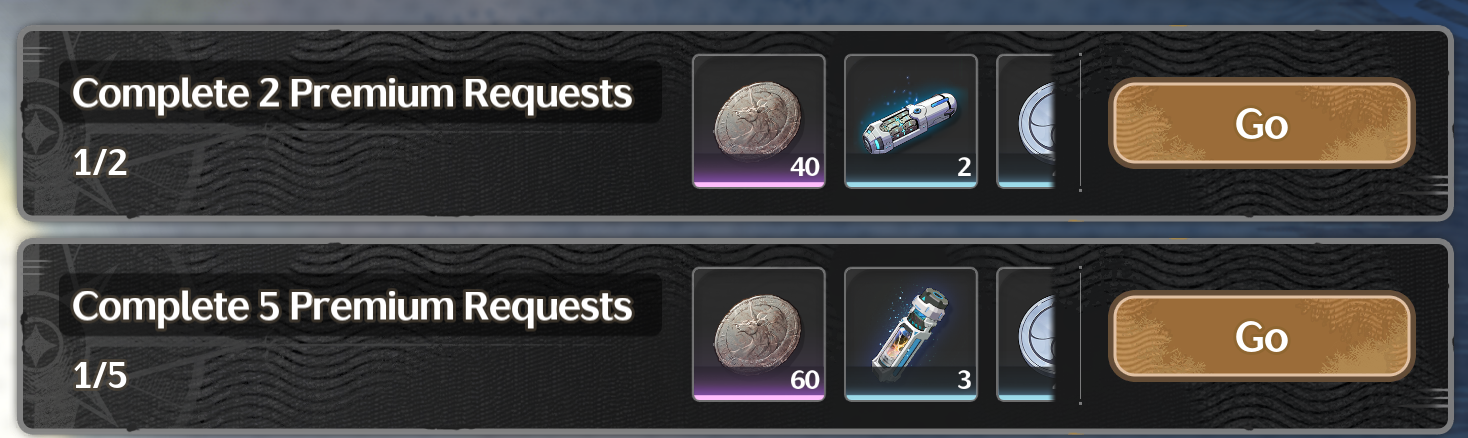Tap the quantity 2 on the energy tube
This screenshot has width=1468, height=438.
pos(964,167)
